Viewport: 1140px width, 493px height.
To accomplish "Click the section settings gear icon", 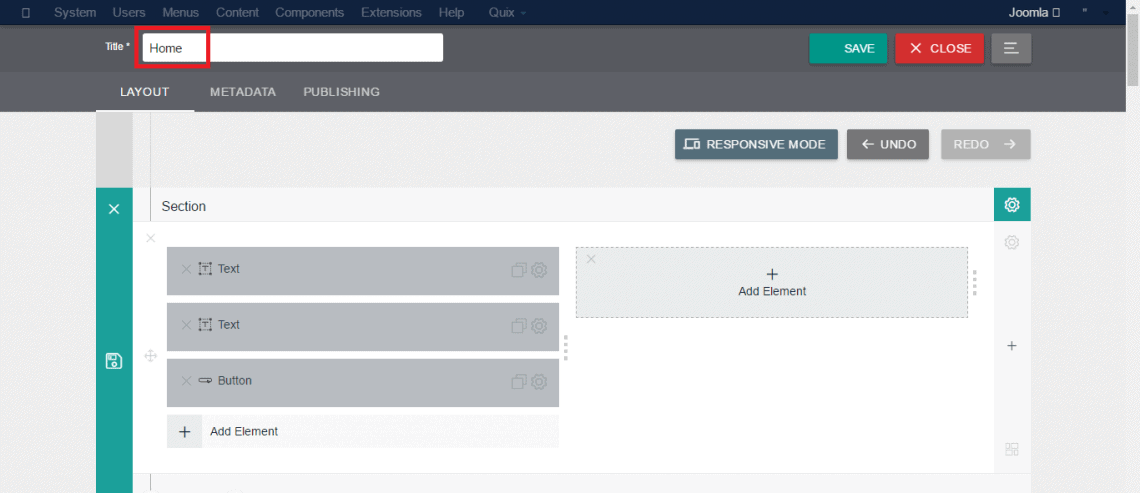I will [1011, 205].
